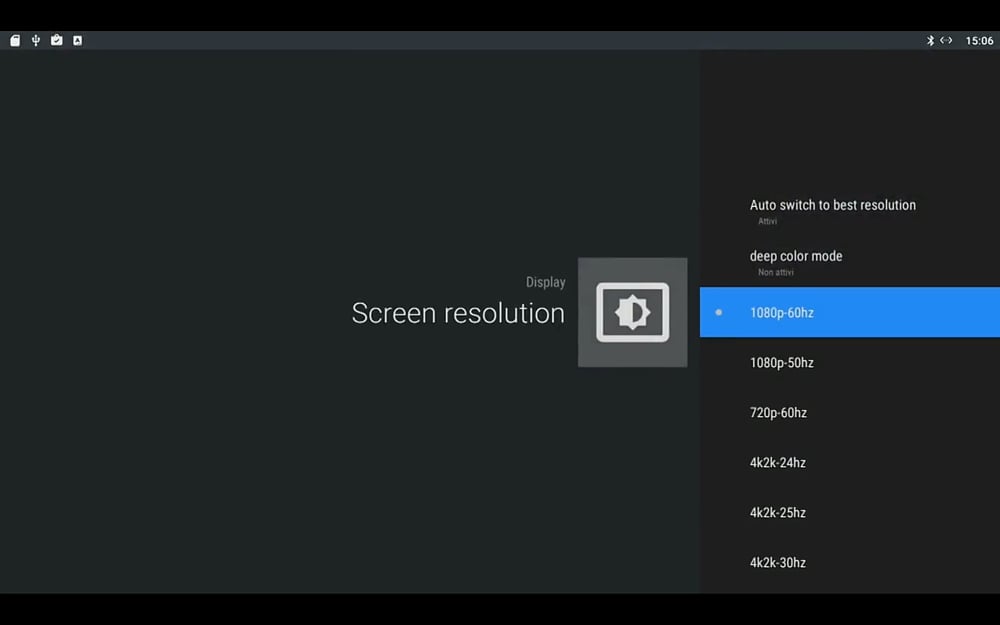The width and height of the screenshot is (1000, 625).
Task: Click the Bluetooth status icon
Action: (930, 40)
